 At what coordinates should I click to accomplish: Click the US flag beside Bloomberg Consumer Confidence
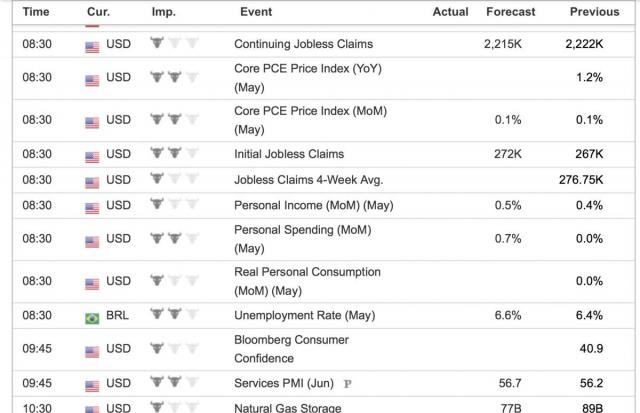click(92, 352)
